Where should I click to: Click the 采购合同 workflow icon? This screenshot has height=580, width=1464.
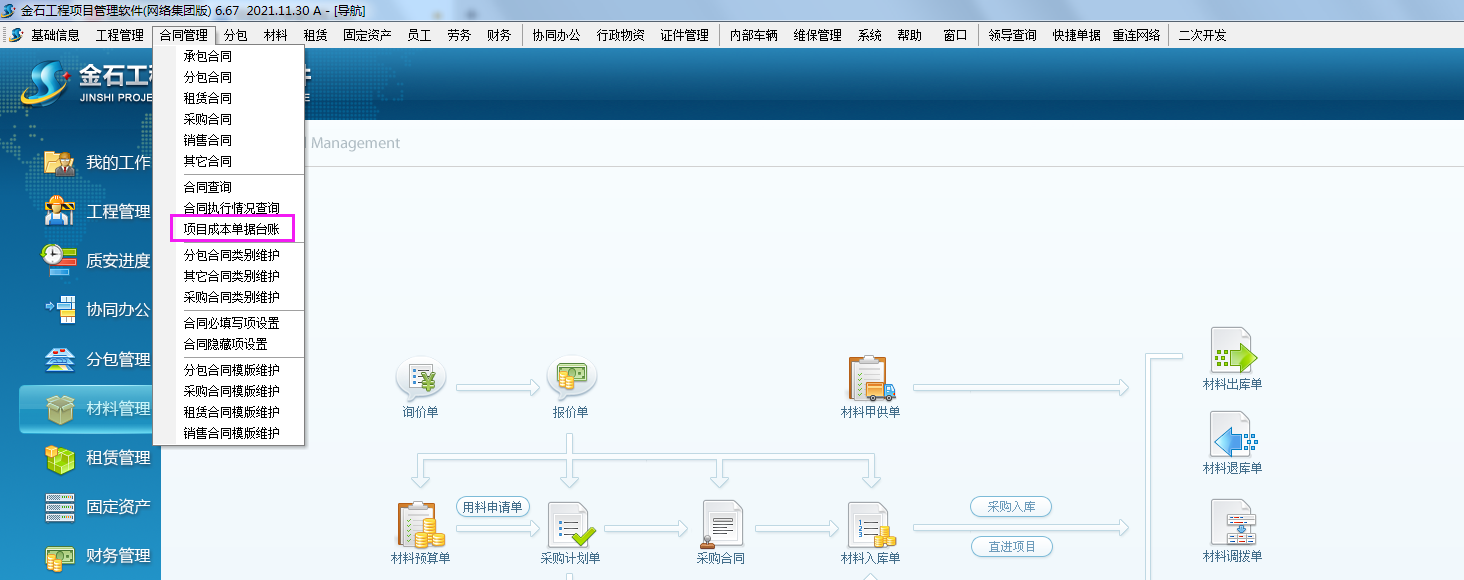pos(721,525)
